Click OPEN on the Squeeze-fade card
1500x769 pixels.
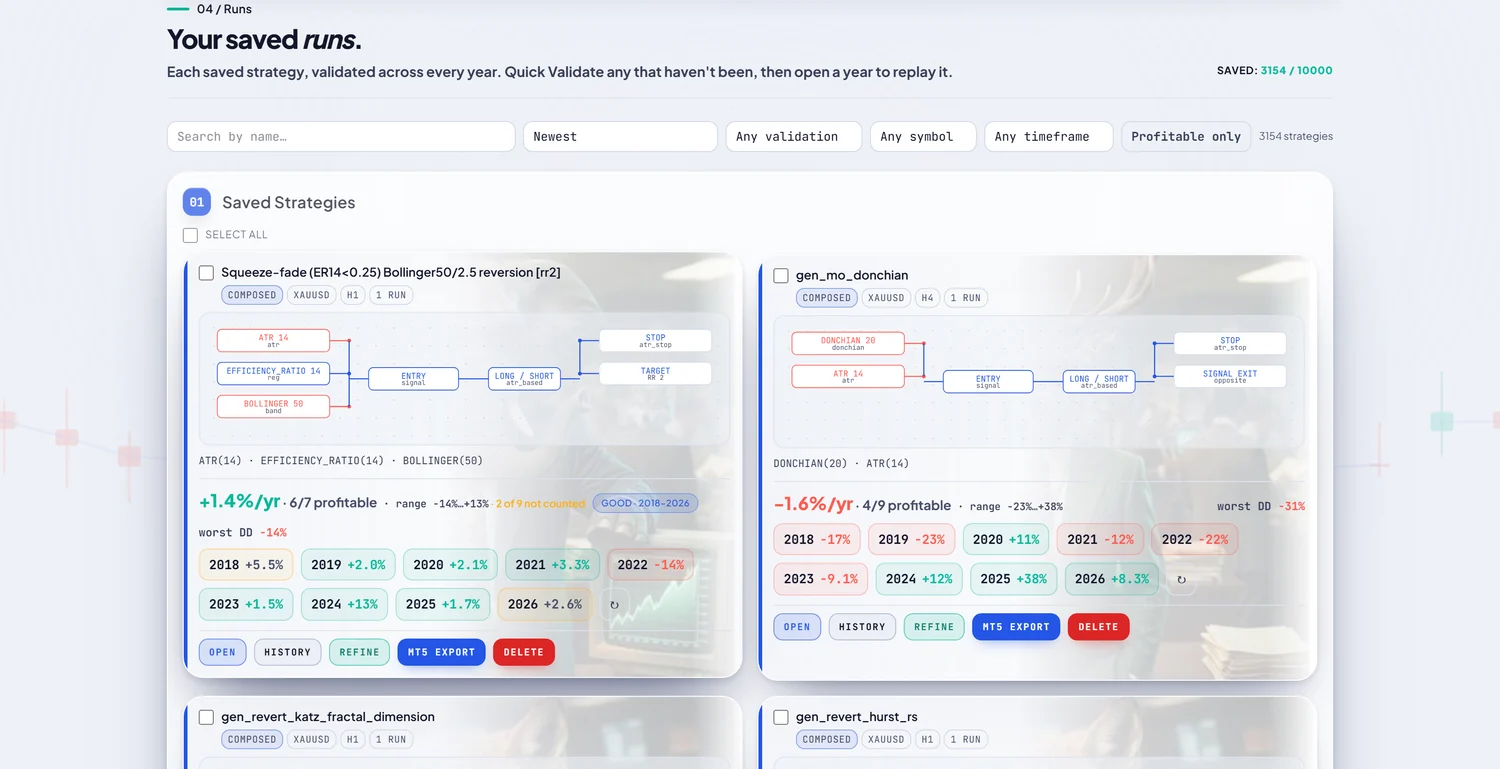point(222,652)
